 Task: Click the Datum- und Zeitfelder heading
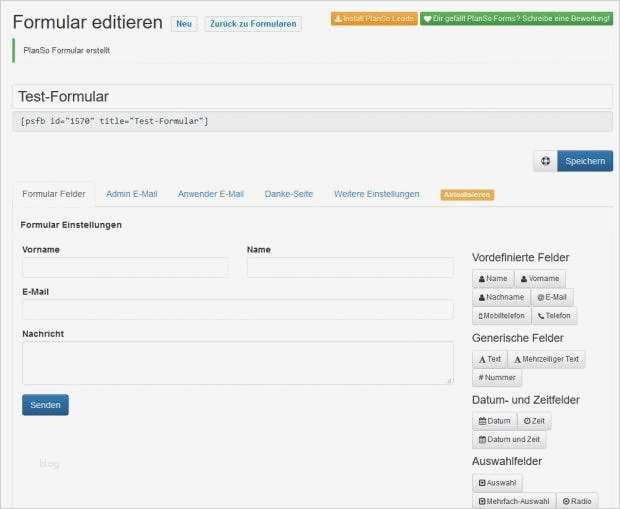pos(526,400)
